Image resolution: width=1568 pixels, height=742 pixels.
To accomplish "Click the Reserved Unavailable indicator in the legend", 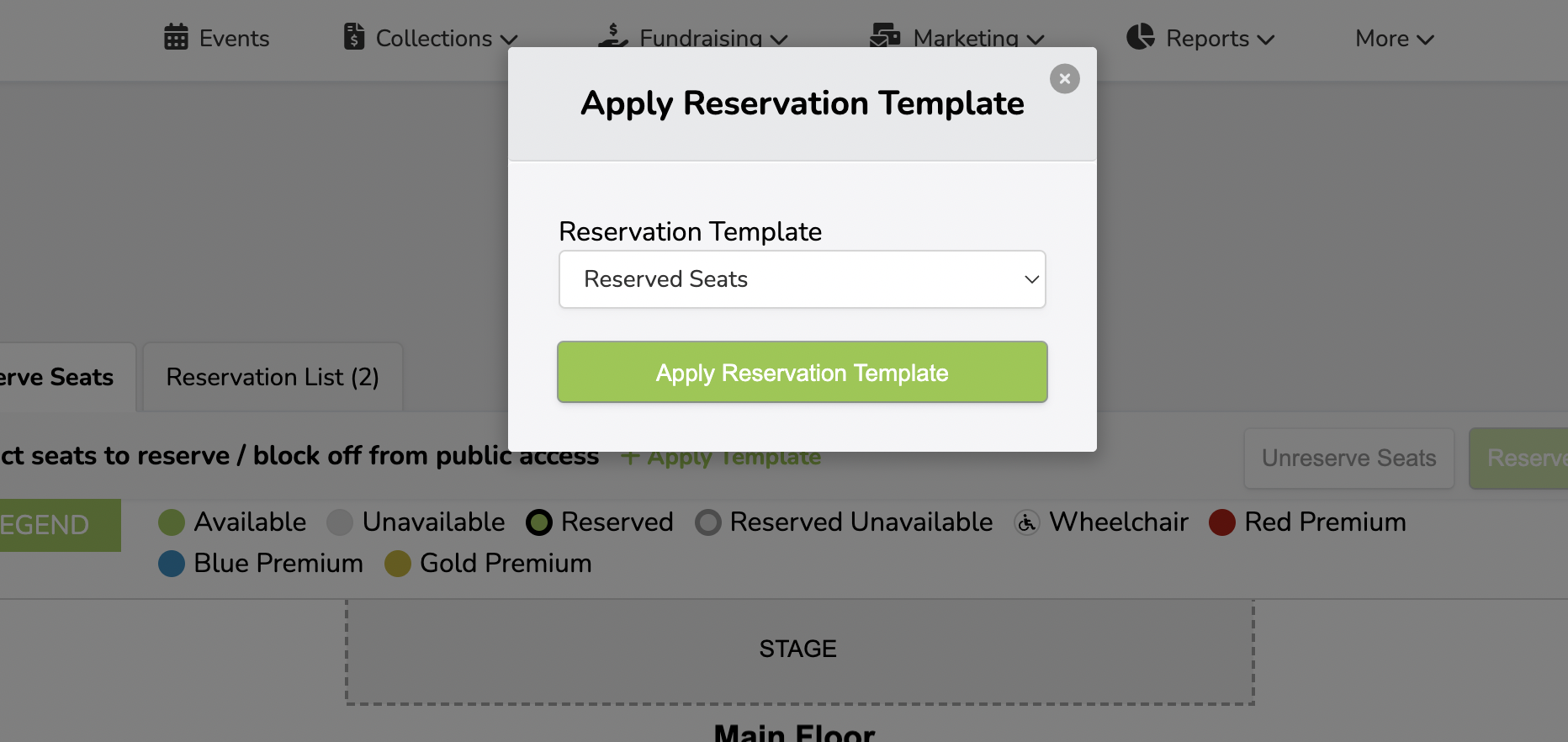I will pyautogui.click(x=707, y=522).
